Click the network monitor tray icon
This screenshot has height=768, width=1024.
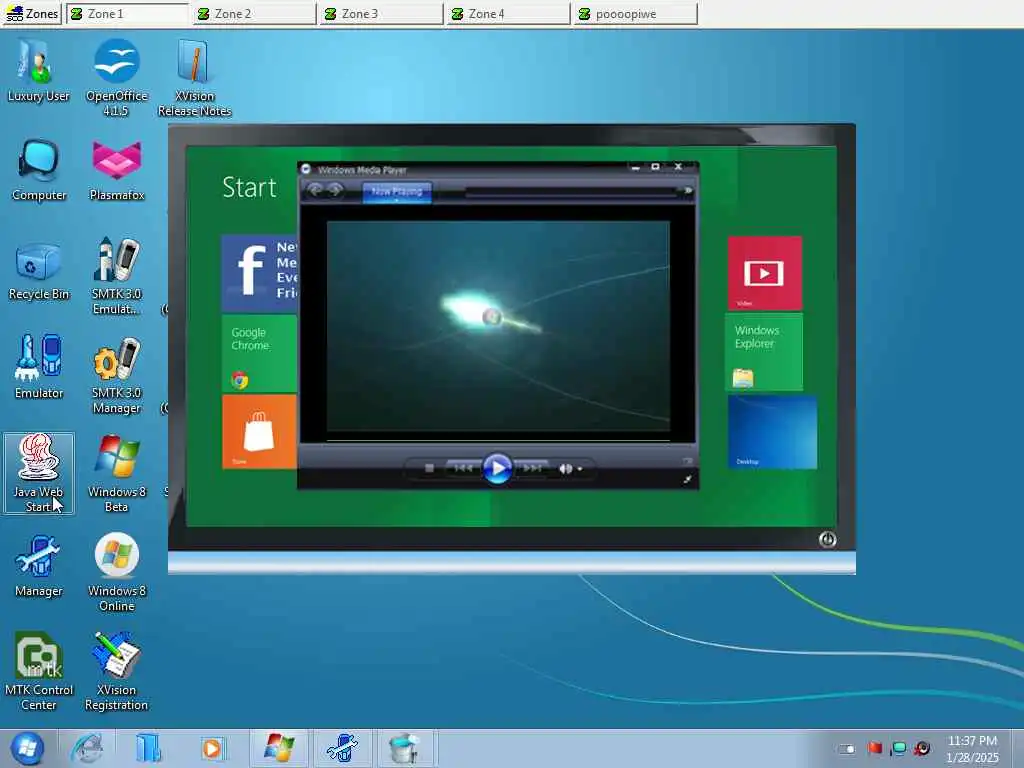[899, 748]
